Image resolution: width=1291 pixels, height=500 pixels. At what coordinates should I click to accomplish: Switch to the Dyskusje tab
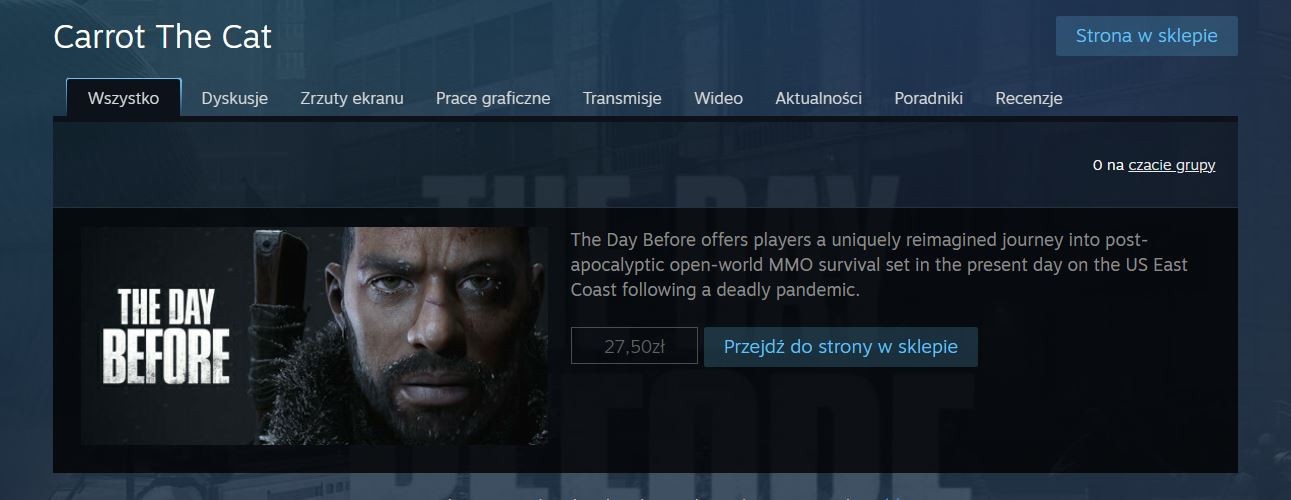pyautogui.click(x=234, y=98)
